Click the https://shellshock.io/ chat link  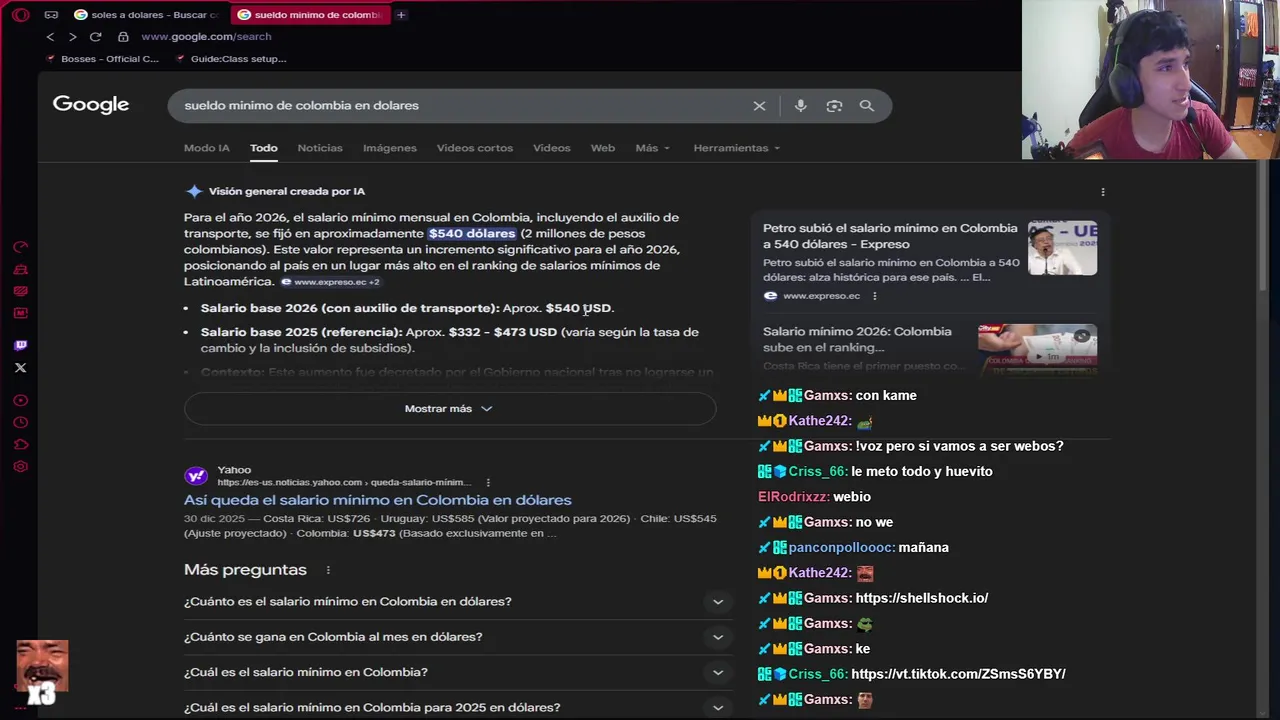922,598
